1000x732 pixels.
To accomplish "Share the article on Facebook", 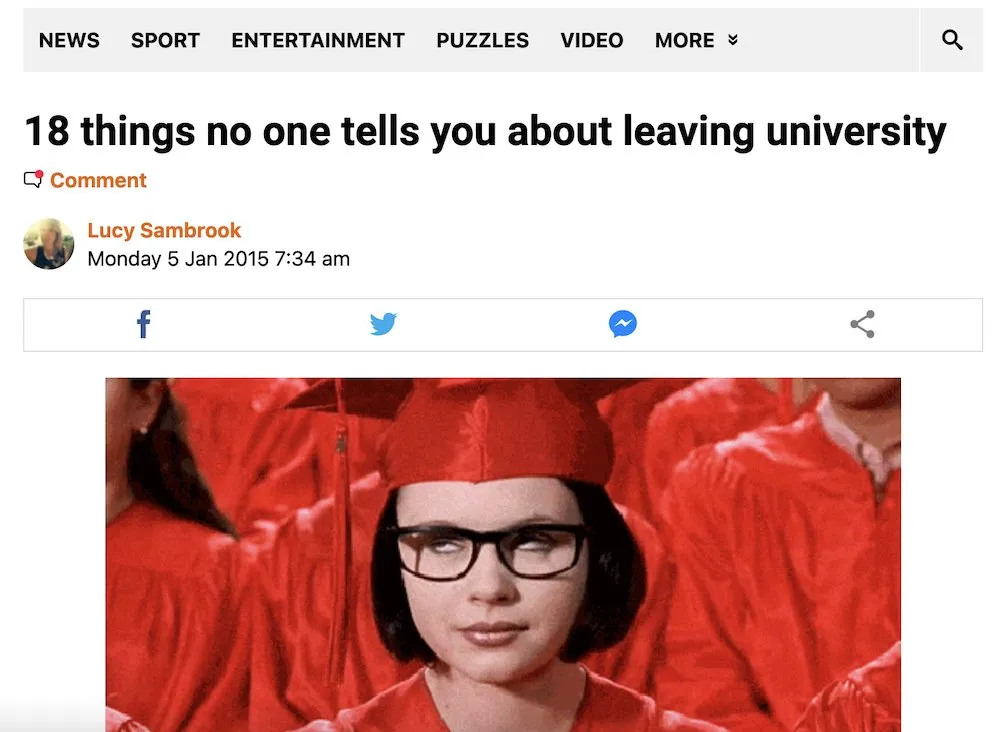I will 144,324.
